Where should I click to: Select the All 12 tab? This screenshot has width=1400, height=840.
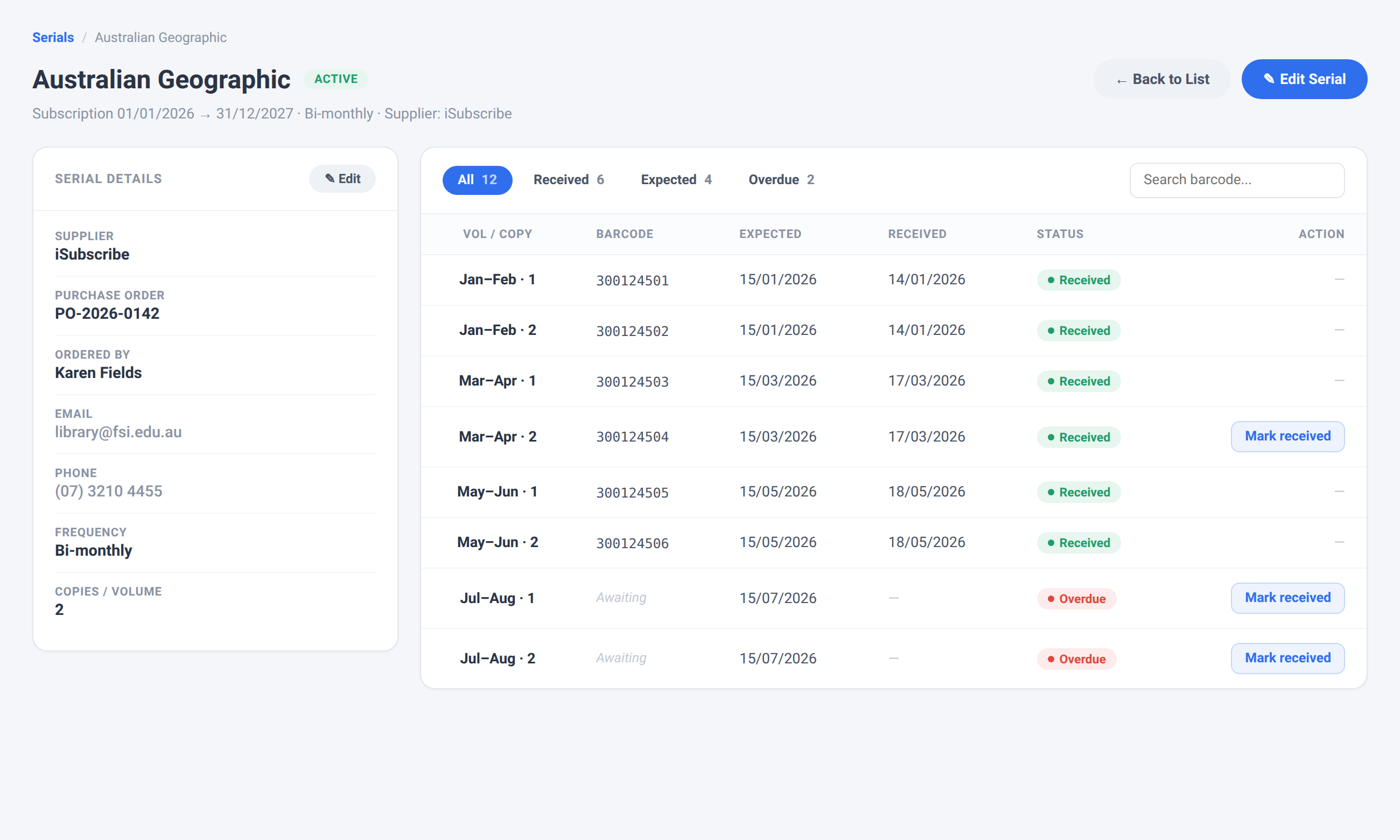tap(477, 180)
